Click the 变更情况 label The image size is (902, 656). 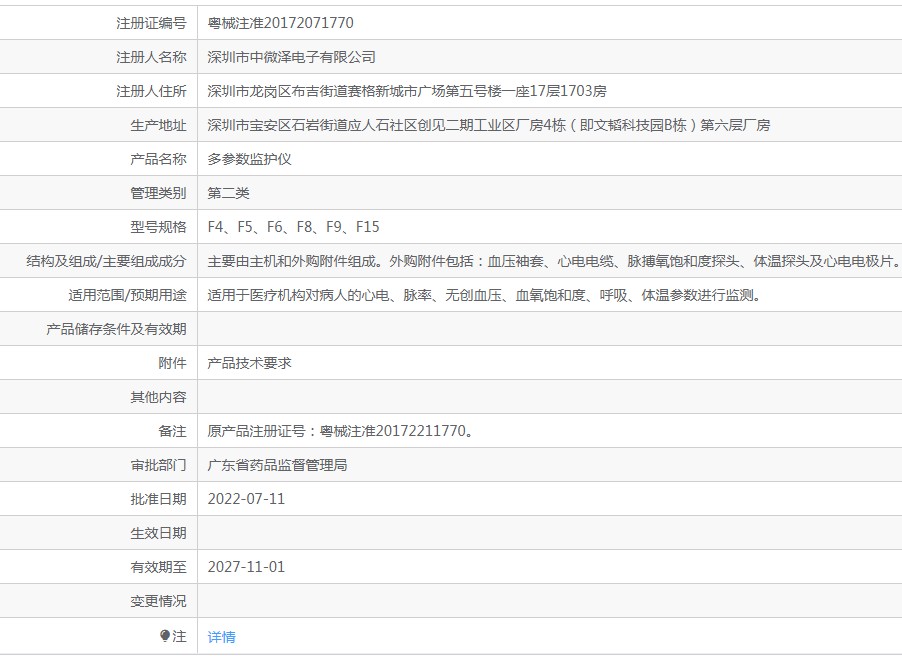(158, 601)
